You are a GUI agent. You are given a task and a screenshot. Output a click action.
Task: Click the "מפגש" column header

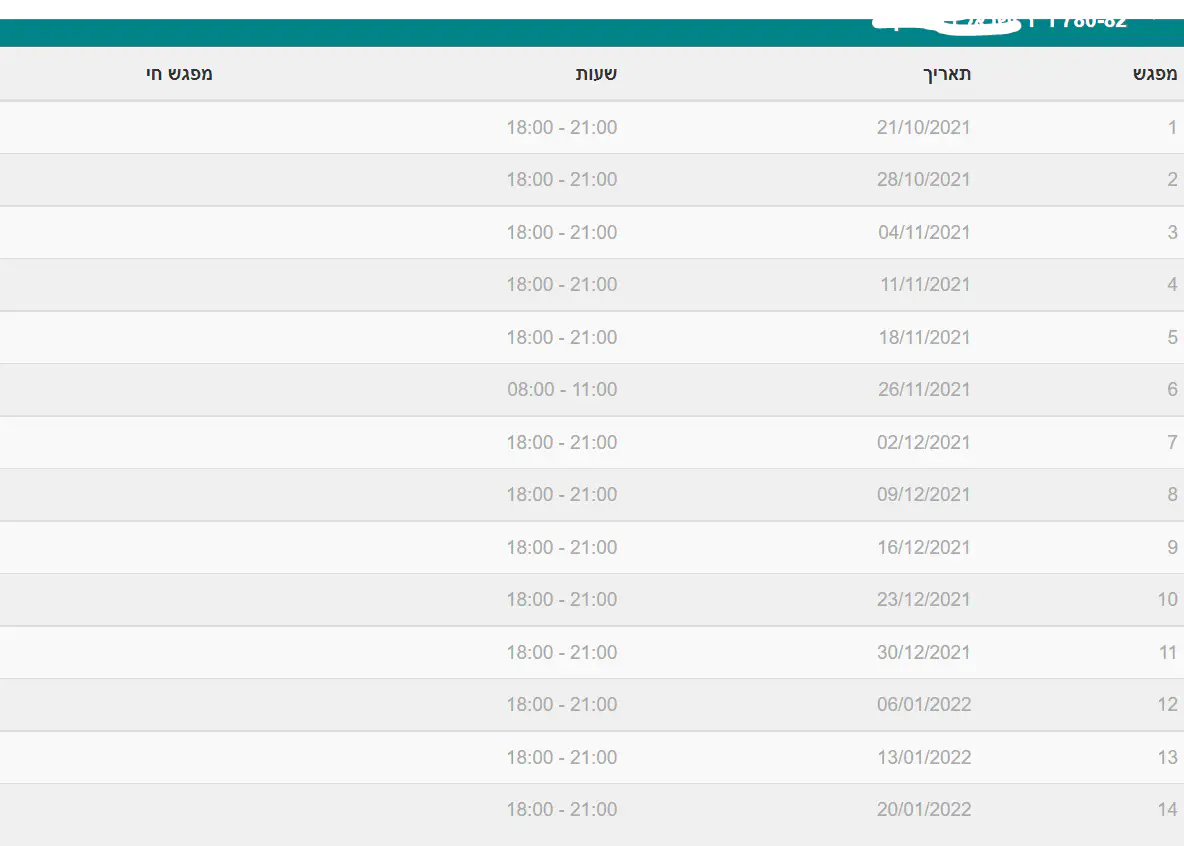click(1156, 74)
